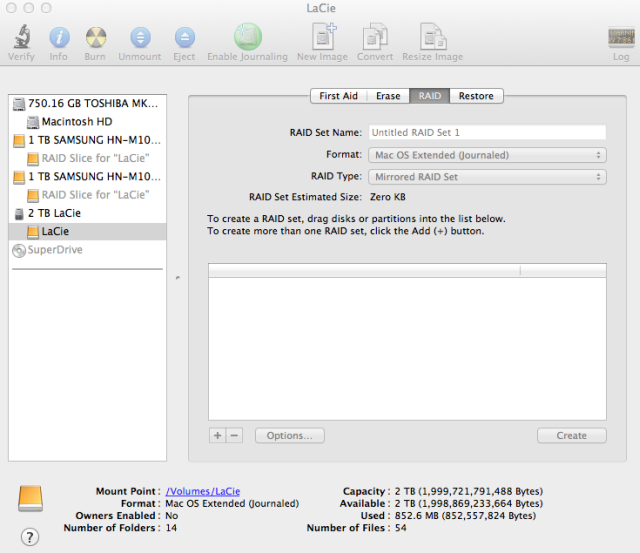The height and width of the screenshot is (553, 640).
Task: Expand the RAID Type dropdown
Action: [487, 177]
